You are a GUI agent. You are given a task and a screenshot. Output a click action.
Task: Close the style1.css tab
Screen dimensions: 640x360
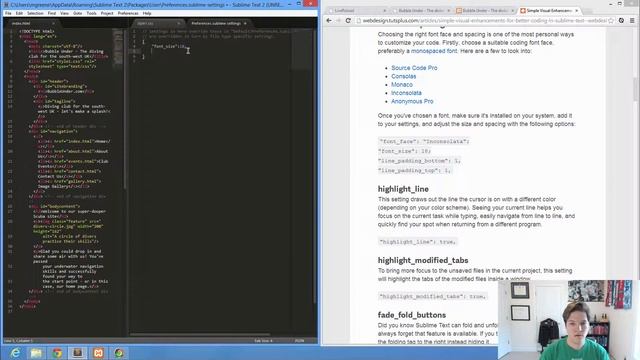click(178, 23)
